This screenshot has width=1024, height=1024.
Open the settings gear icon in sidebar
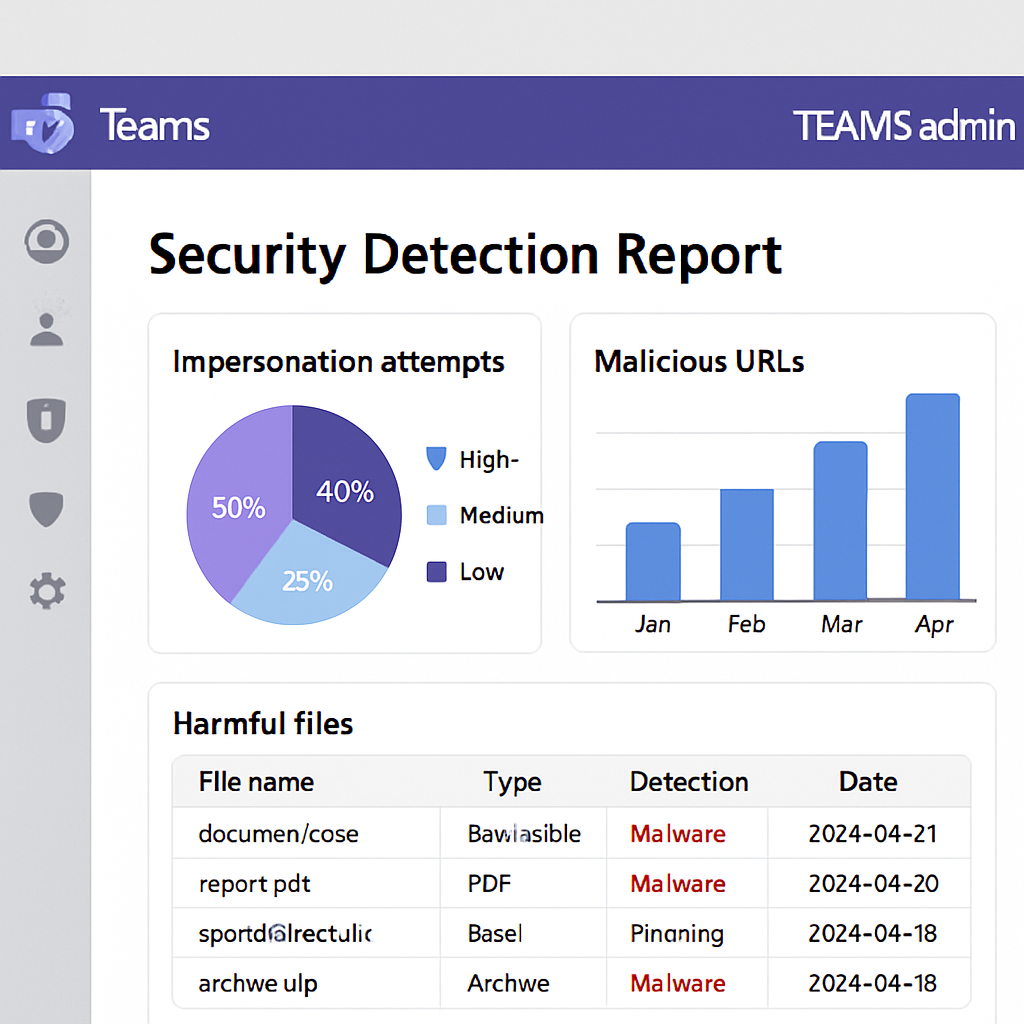[47, 592]
